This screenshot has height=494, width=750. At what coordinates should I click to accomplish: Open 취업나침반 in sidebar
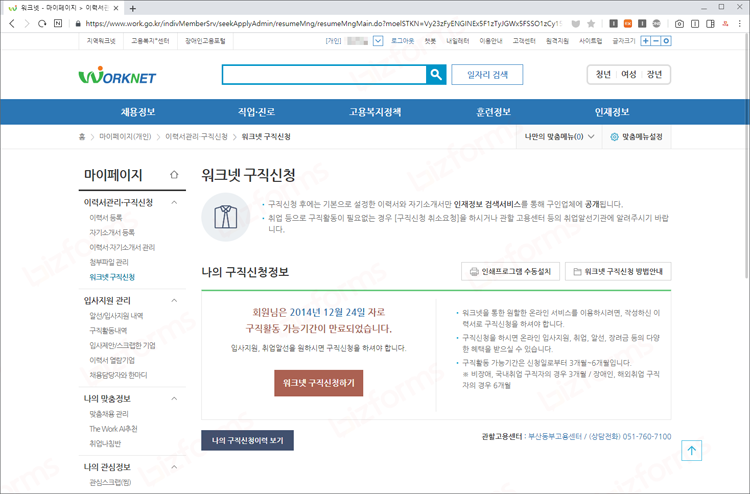(x=105, y=444)
